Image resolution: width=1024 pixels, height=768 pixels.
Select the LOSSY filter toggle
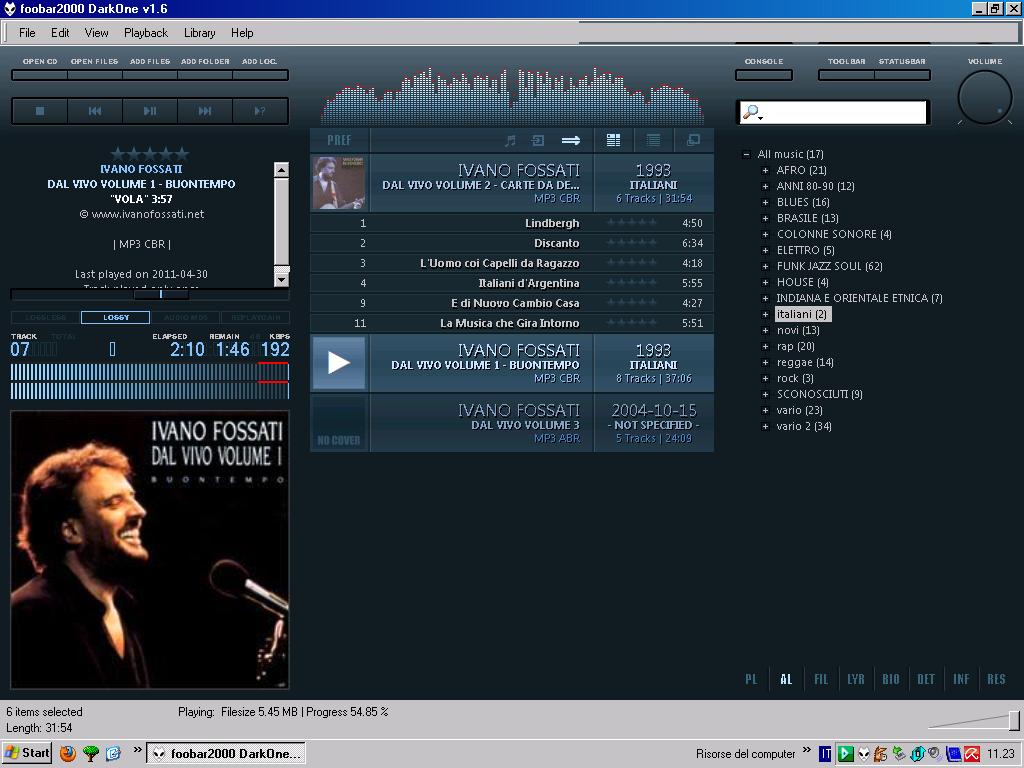pyautogui.click(x=116, y=317)
